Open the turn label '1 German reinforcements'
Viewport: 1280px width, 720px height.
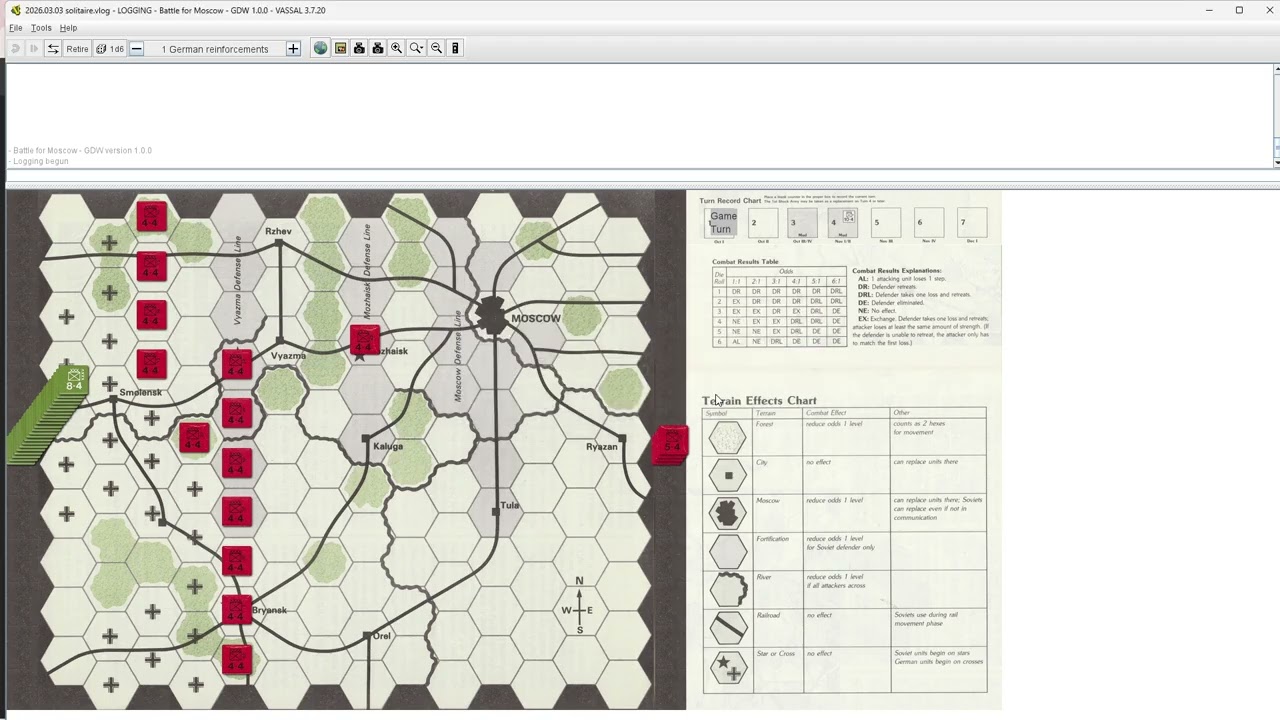215,49
